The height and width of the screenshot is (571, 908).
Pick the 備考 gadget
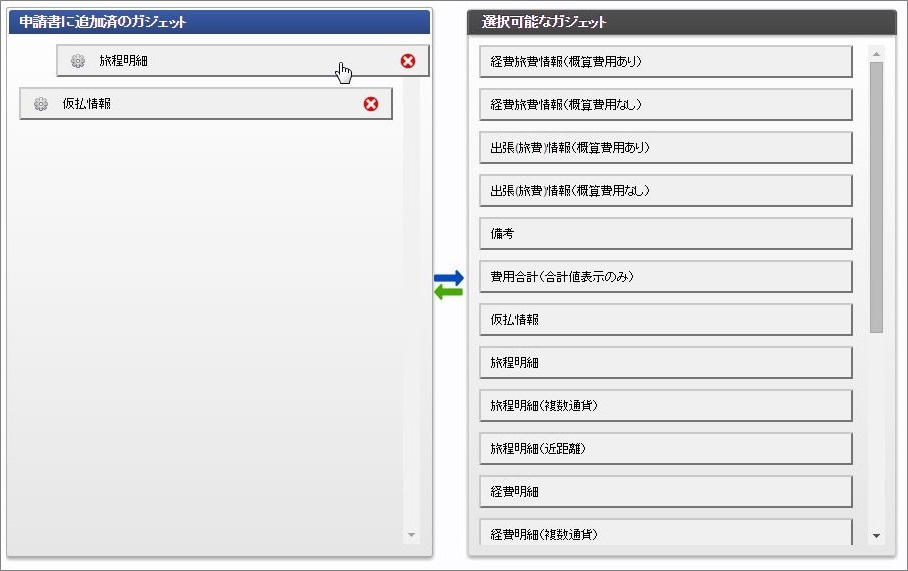pyautogui.click(x=666, y=233)
